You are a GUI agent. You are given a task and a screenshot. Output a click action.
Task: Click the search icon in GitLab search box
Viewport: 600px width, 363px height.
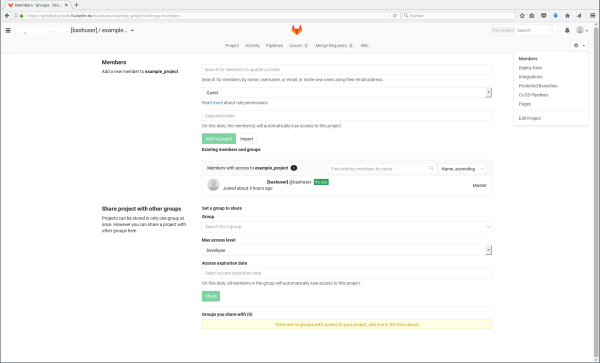(x=552, y=30)
